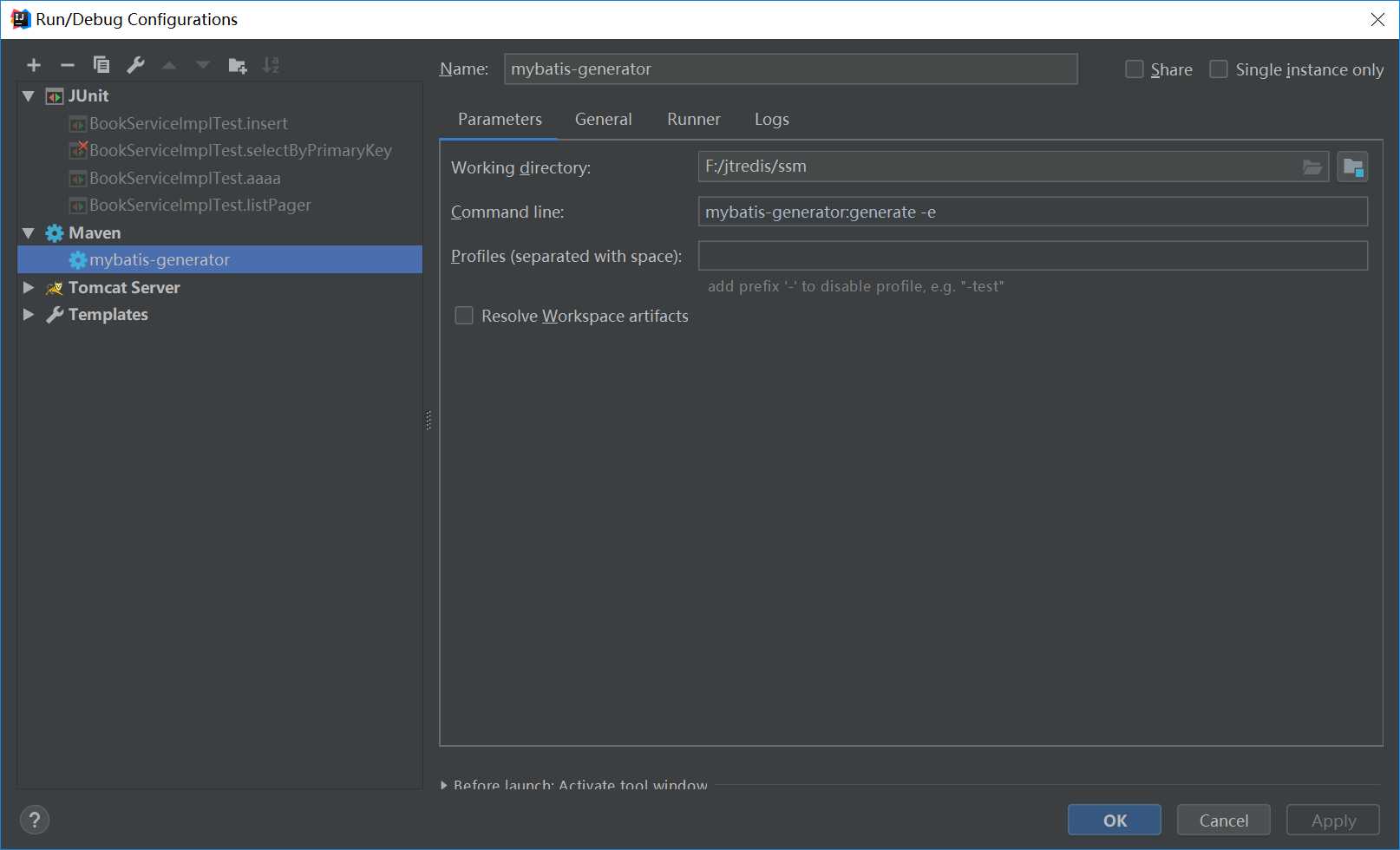Click the panel splitter handle dots
Viewport: 1400px width, 850px height.
[429, 421]
